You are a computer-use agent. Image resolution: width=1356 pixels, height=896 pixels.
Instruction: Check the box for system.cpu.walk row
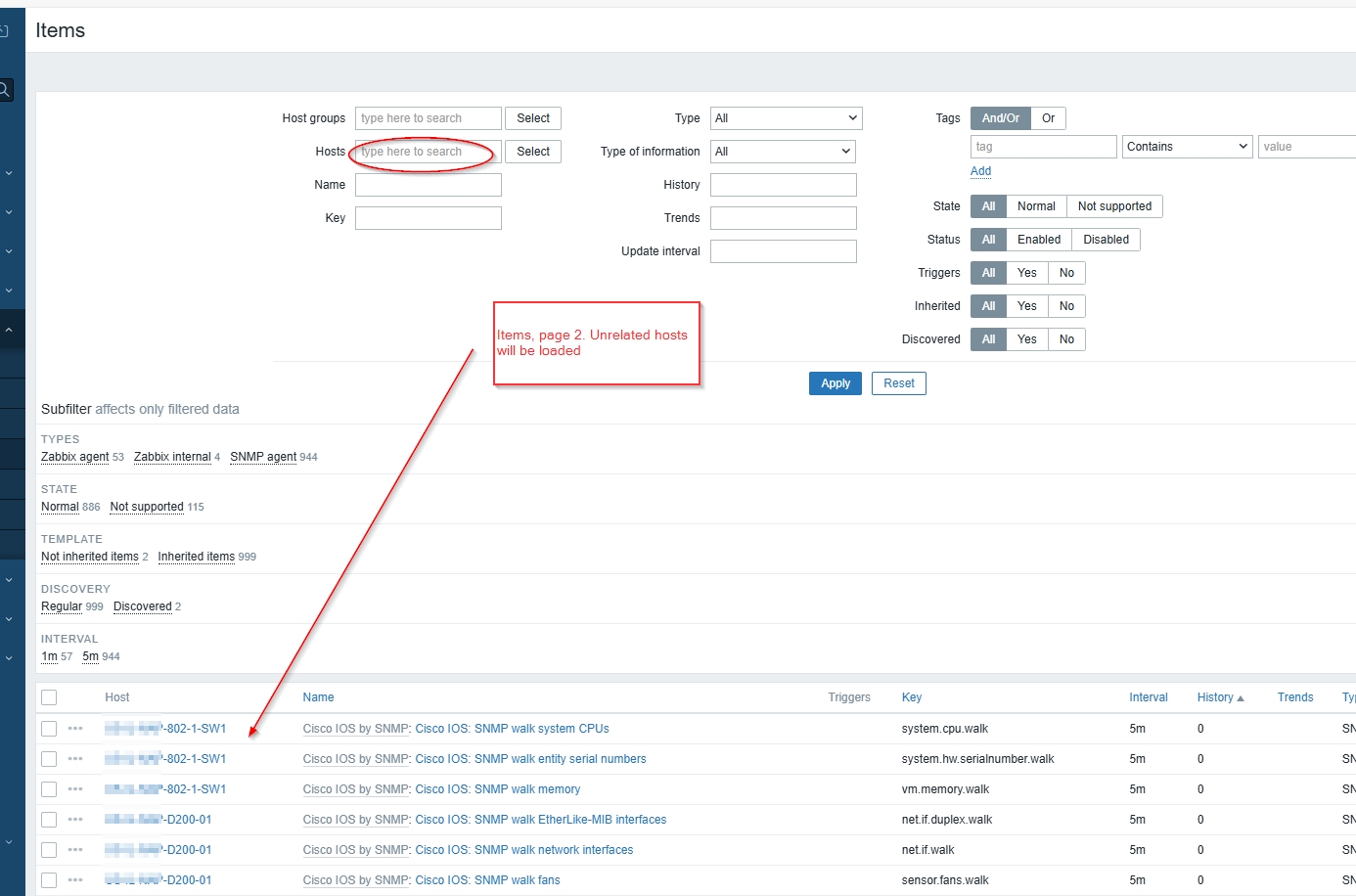click(x=49, y=729)
